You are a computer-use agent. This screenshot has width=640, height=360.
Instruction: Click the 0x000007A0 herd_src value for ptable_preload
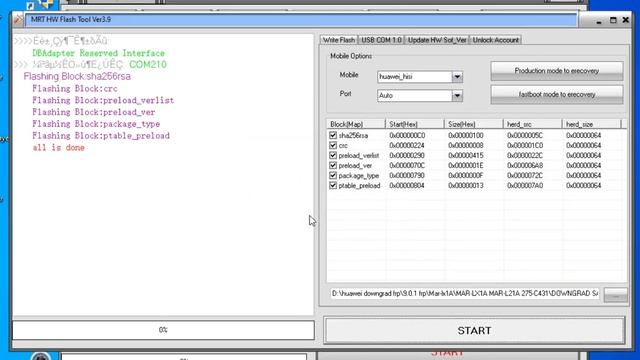click(525, 186)
